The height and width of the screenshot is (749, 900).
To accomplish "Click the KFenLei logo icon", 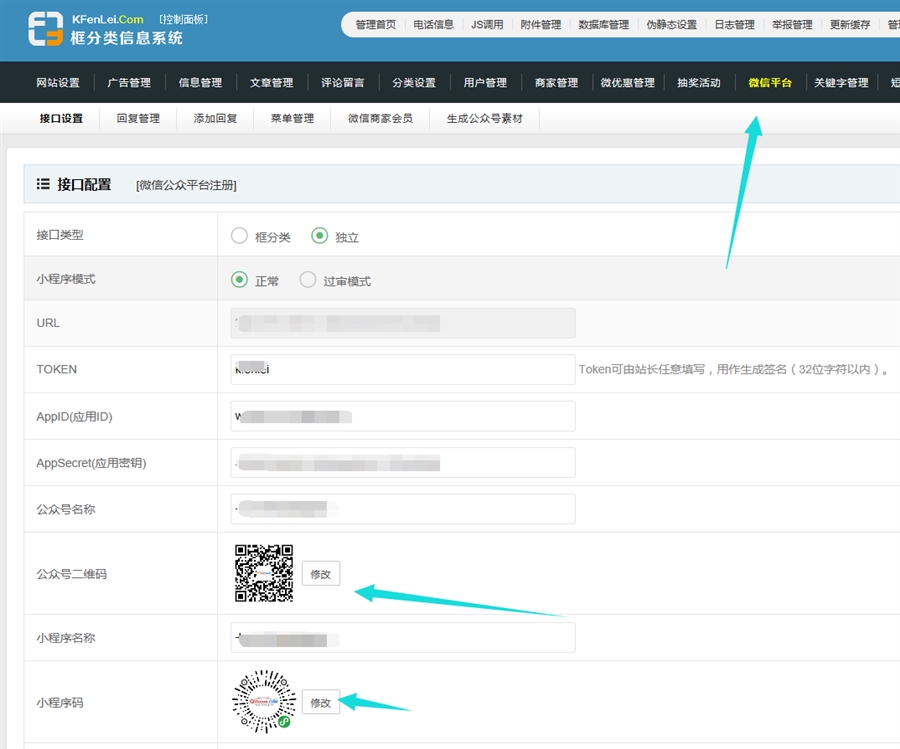I will (46, 29).
